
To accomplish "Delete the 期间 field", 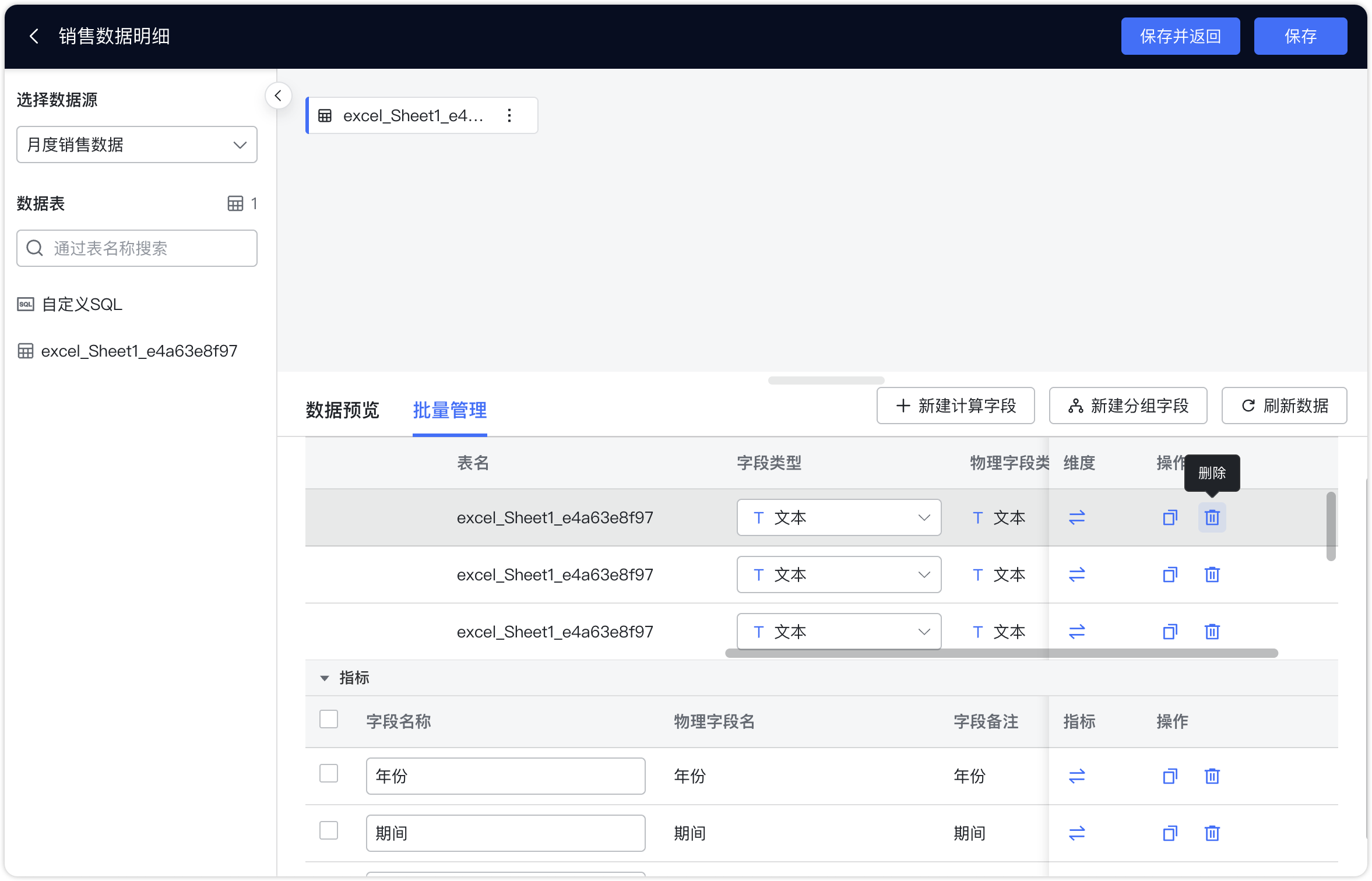I will click(x=1212, y=833).
